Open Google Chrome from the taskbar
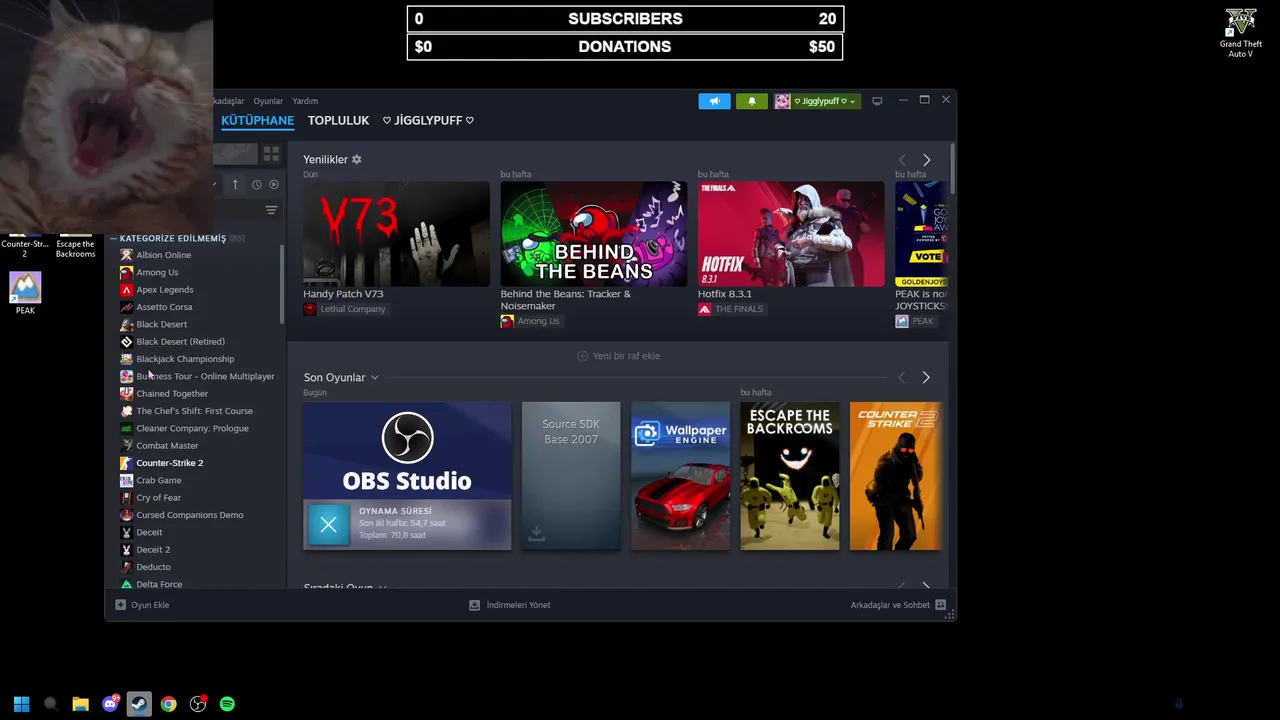This screenshot has height=720, width=1280. point(168,704)
